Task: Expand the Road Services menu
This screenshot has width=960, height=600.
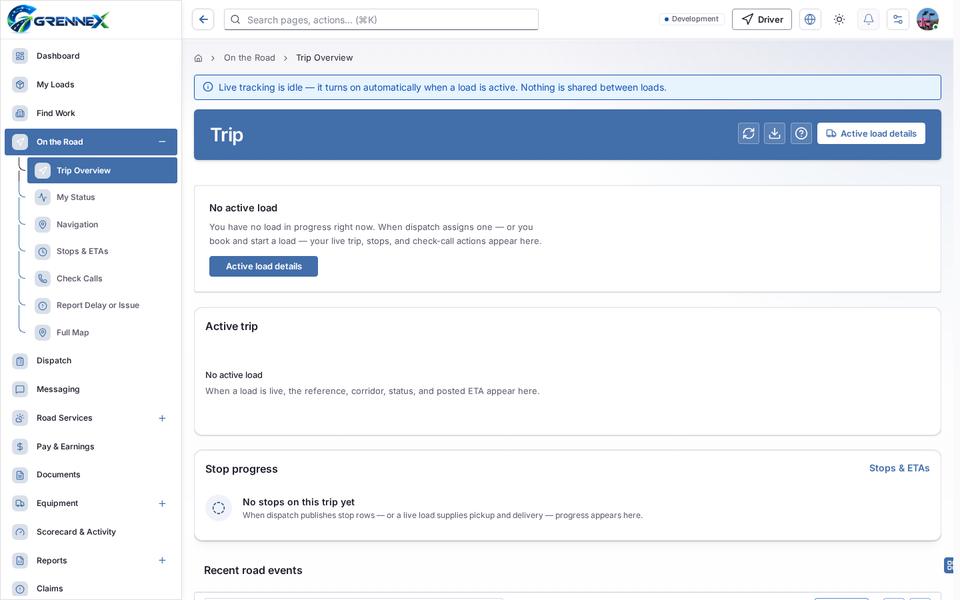Action: coord(162,418)
